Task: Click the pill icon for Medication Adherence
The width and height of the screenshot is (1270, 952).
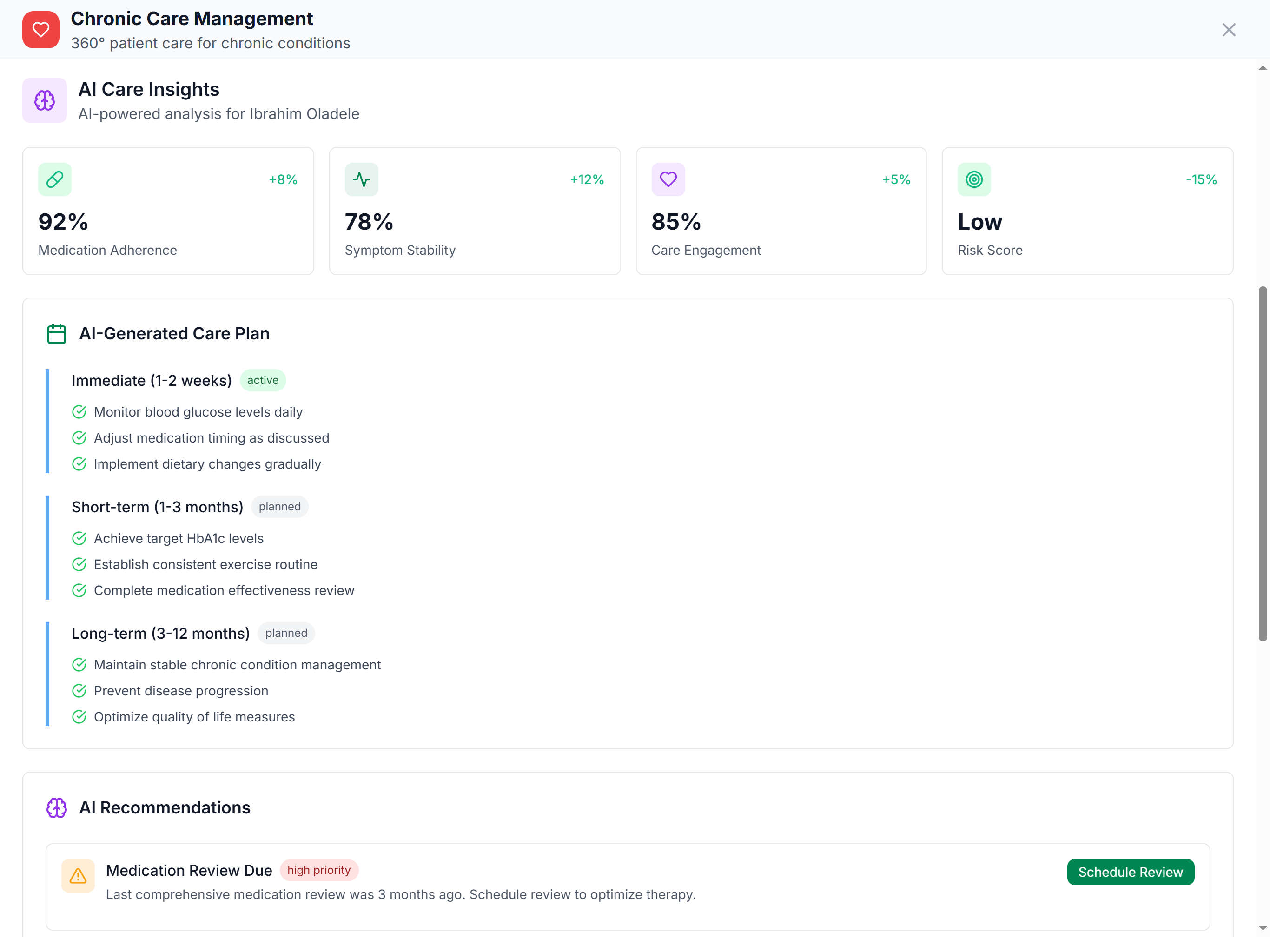Action: [54, 180]
